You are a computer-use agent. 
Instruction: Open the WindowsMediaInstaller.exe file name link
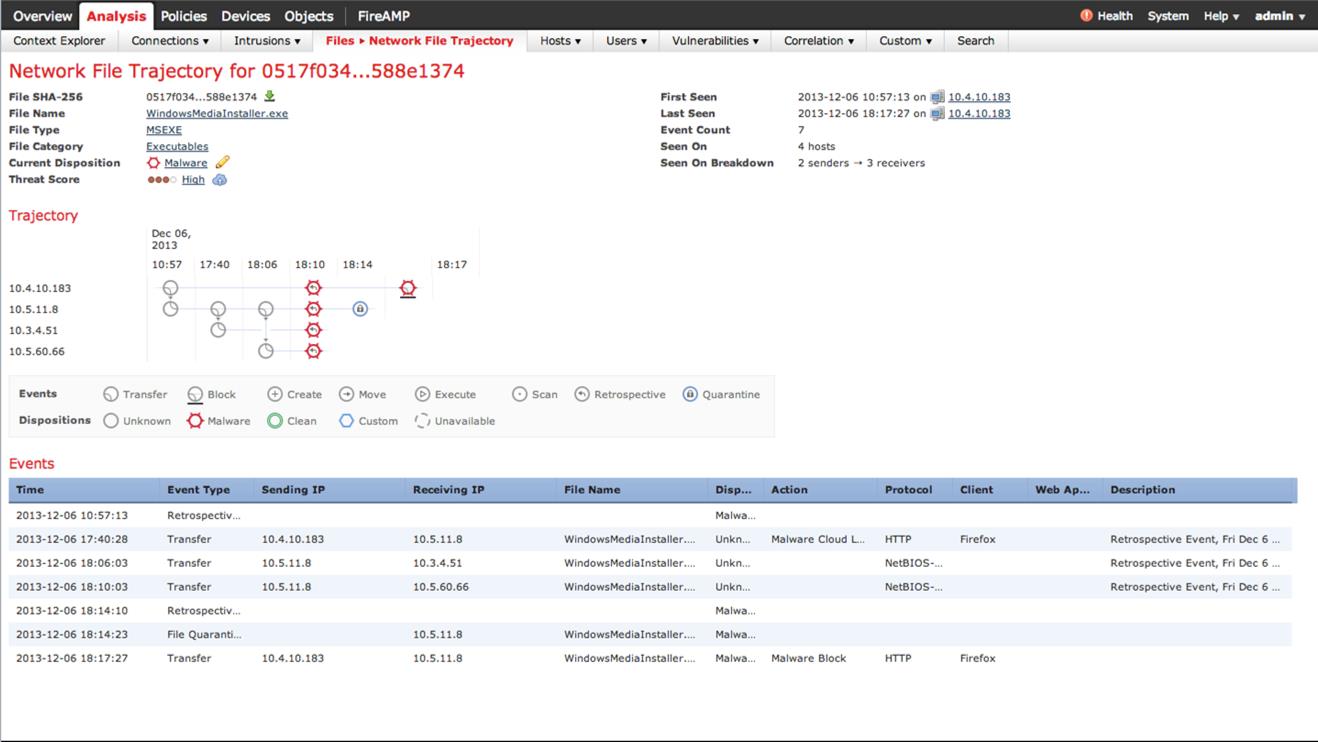click(x=217, y=114)
